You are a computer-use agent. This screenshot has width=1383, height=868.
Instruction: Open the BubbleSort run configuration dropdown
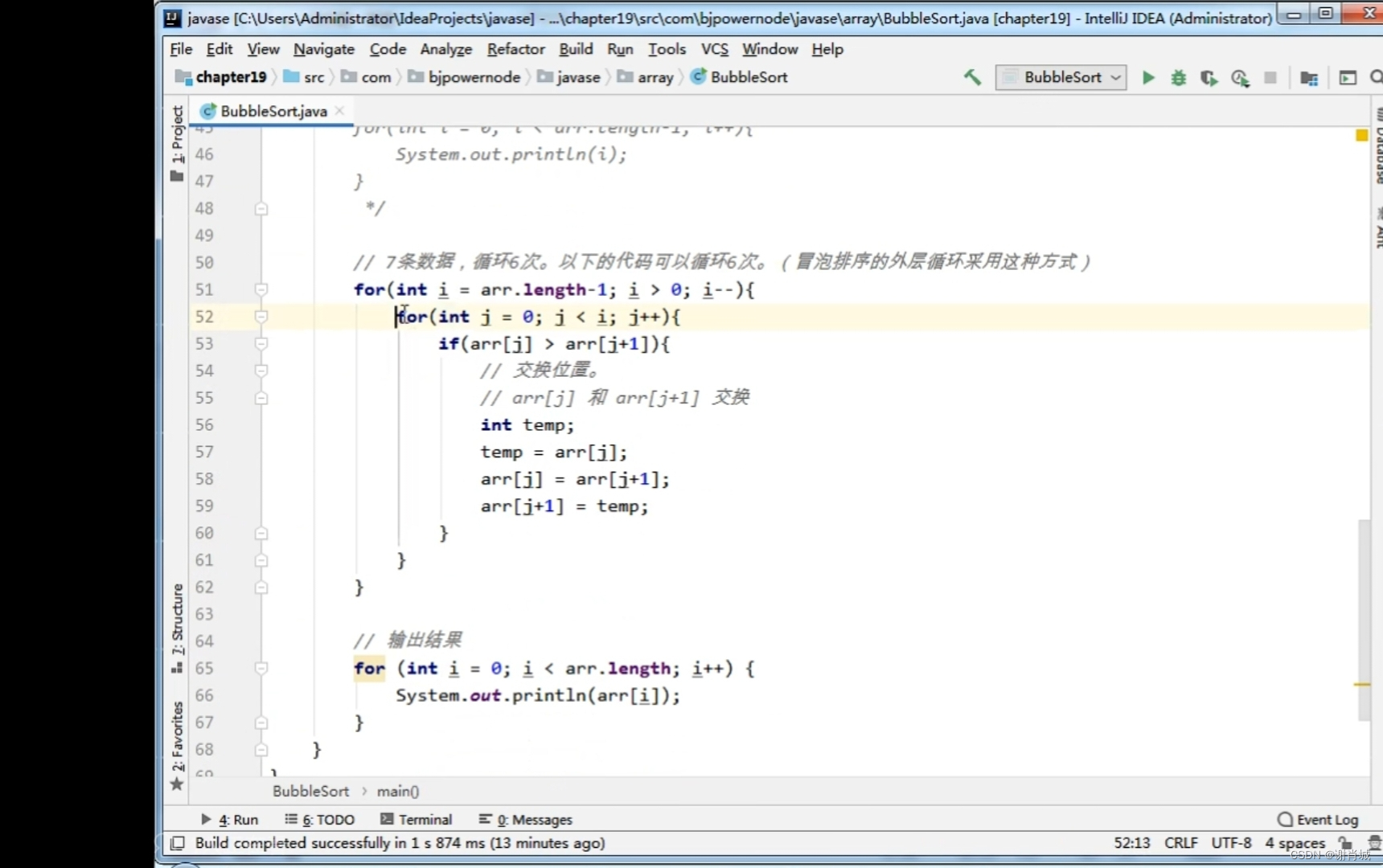[1061, 77]
